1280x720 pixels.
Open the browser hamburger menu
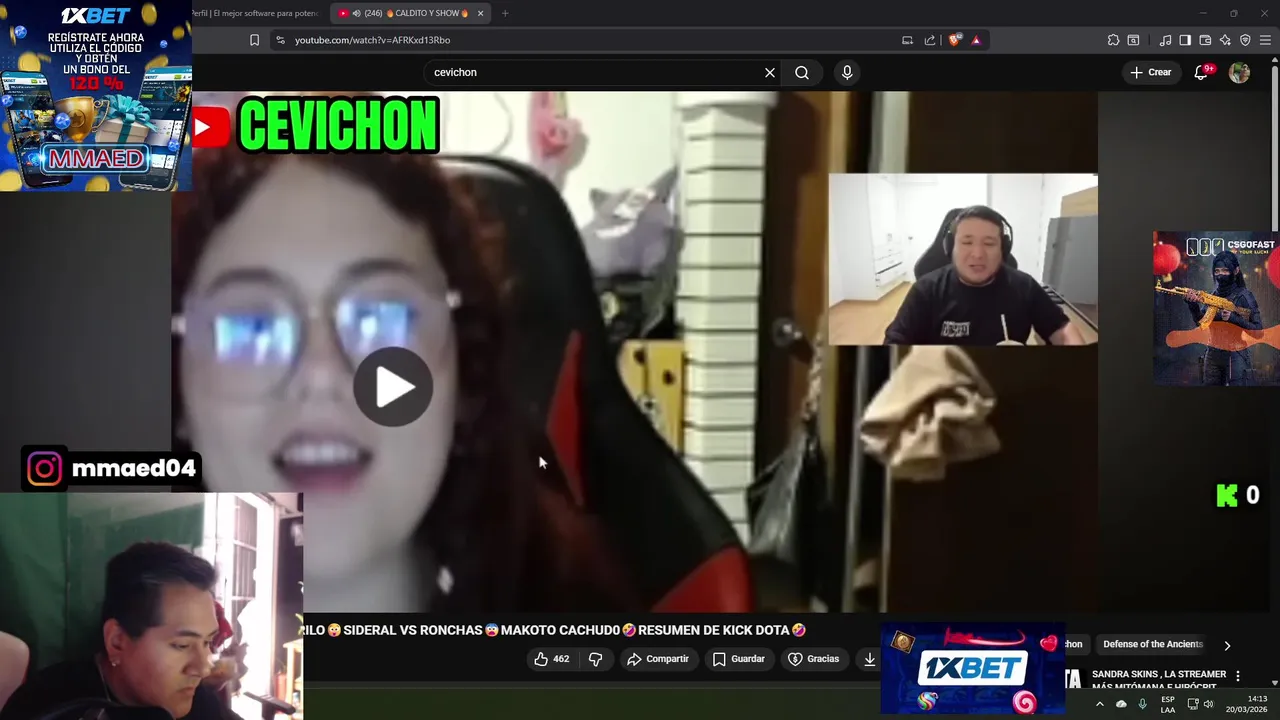click(x=1265, y=40)
